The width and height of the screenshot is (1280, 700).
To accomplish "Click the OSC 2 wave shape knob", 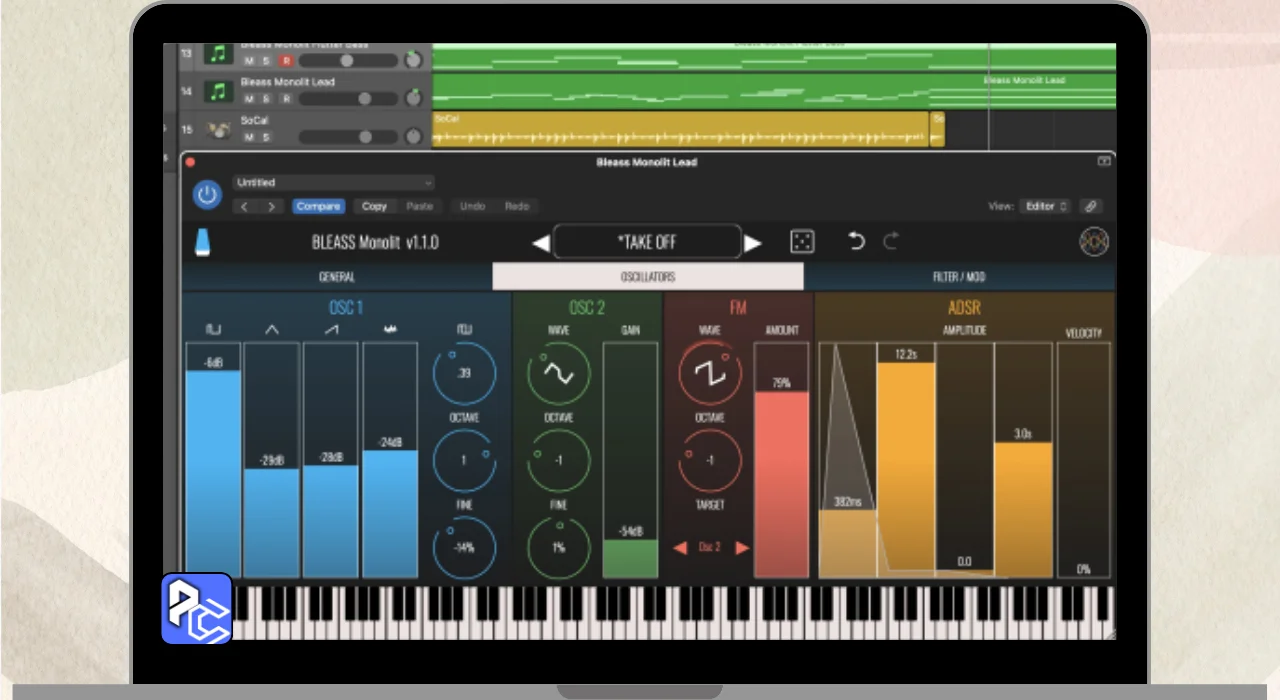I will click(558, 373).
